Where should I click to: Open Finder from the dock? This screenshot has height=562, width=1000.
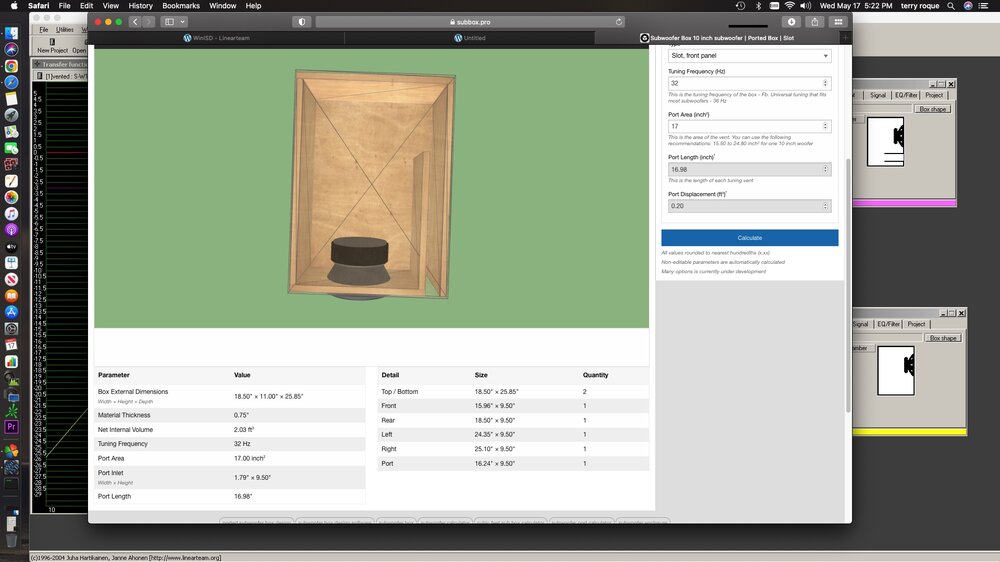click(x=11, y=33)
